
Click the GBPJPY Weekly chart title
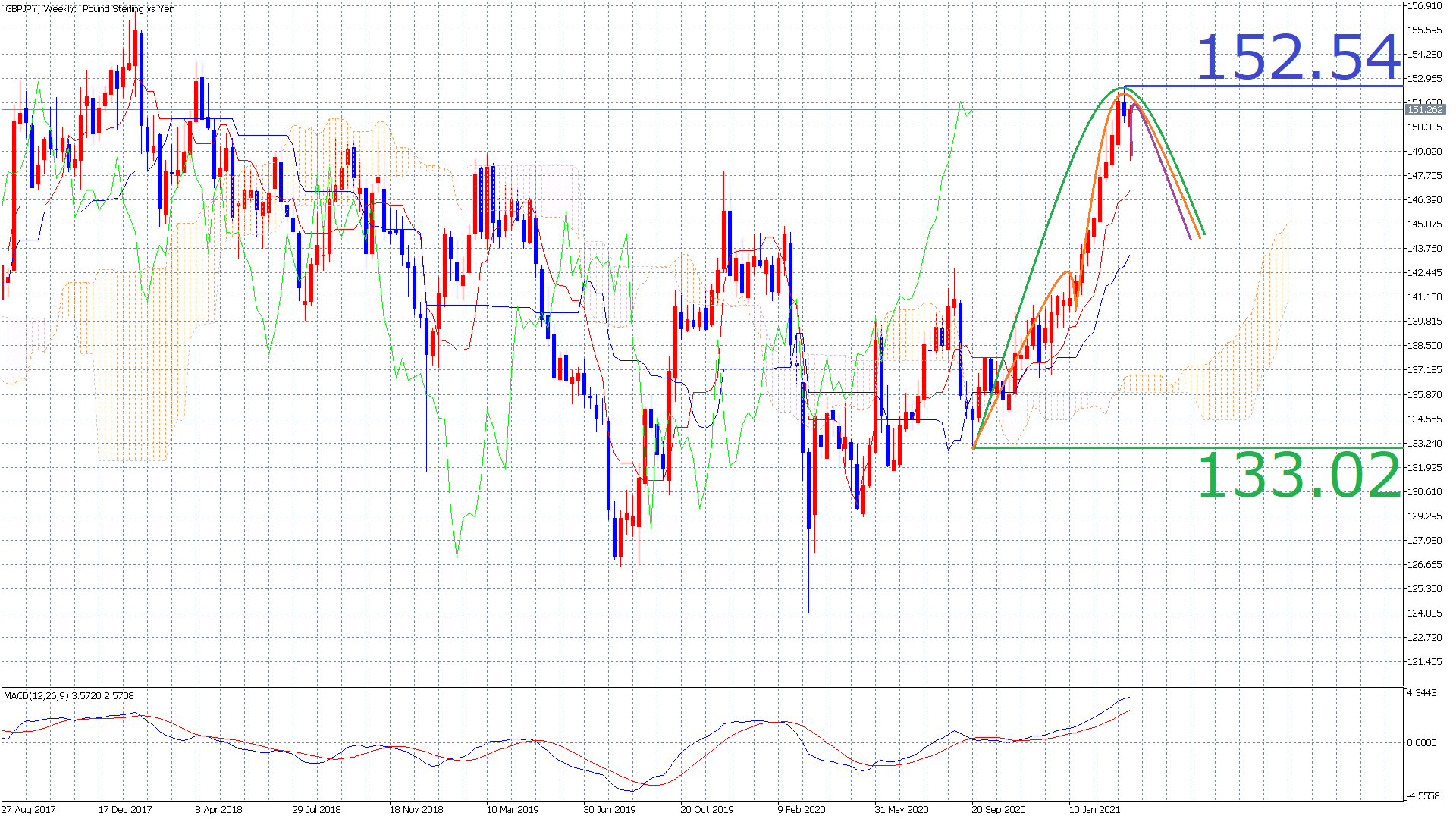pyautogui.click(x=89, y=9)
